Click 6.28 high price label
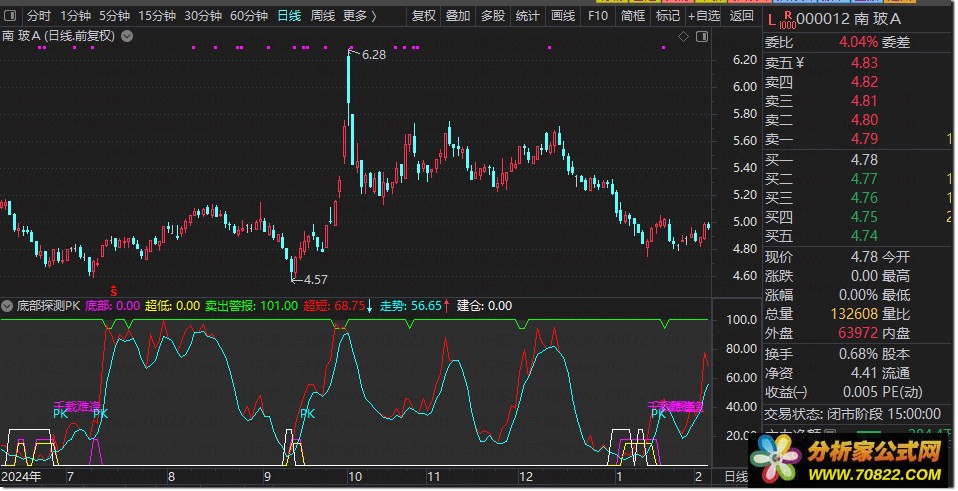958x491 pixels. click(x=374, y=55)
